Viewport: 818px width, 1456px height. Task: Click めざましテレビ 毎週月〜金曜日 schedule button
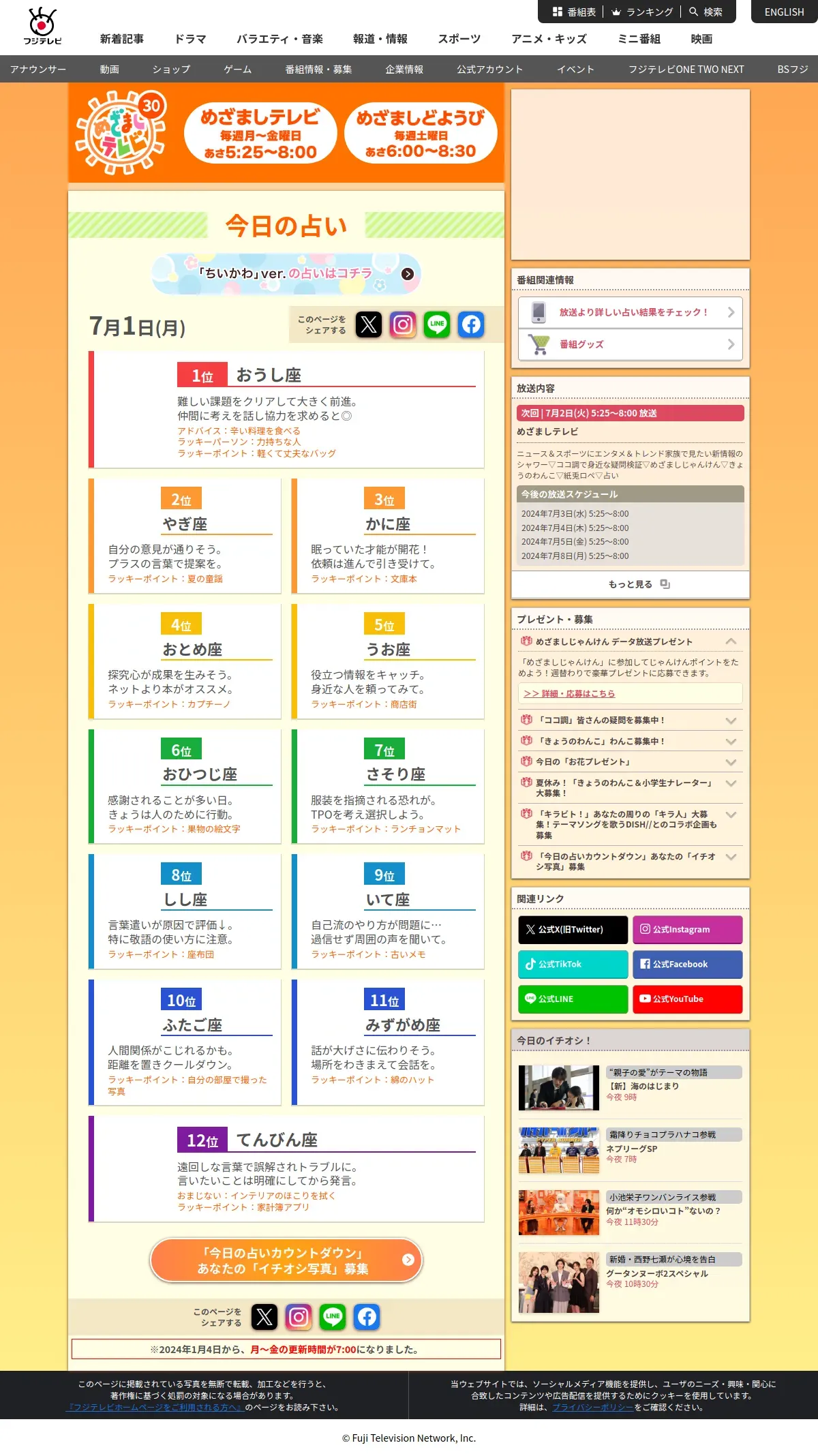pyautogui.click(x=260, y=133)
